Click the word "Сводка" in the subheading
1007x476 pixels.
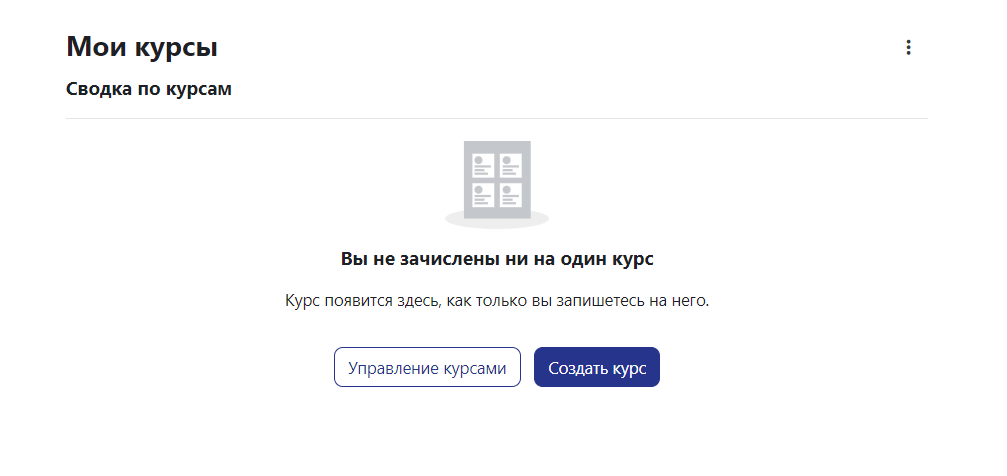pyautogui.click(x=97, y=89)
